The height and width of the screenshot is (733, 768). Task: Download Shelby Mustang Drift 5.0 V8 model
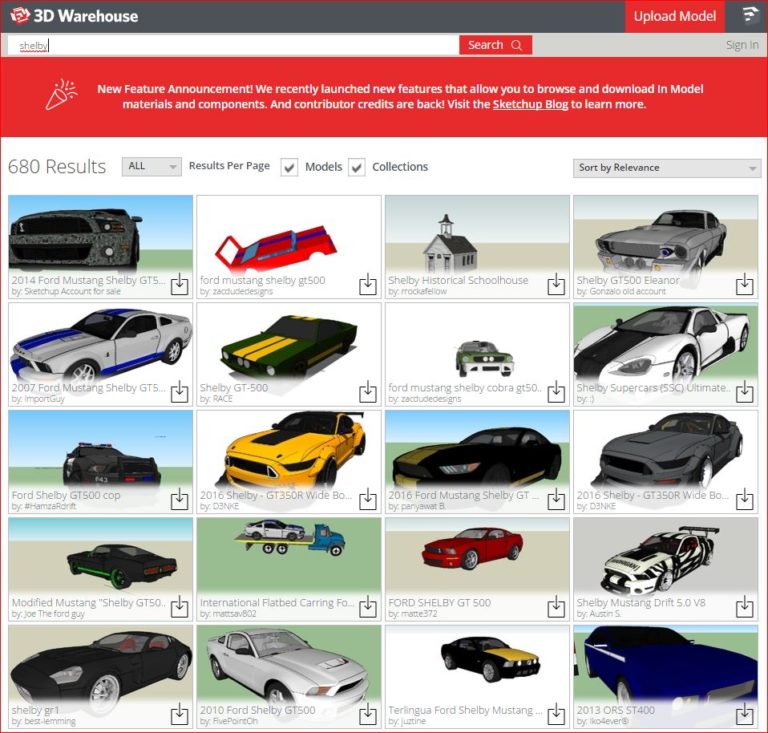coord(744,606)
